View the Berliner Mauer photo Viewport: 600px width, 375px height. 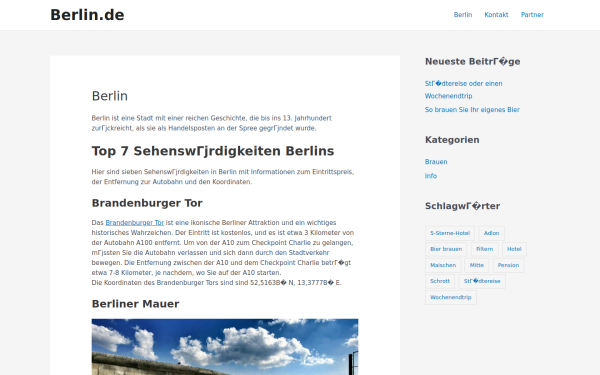pos(225,347)
